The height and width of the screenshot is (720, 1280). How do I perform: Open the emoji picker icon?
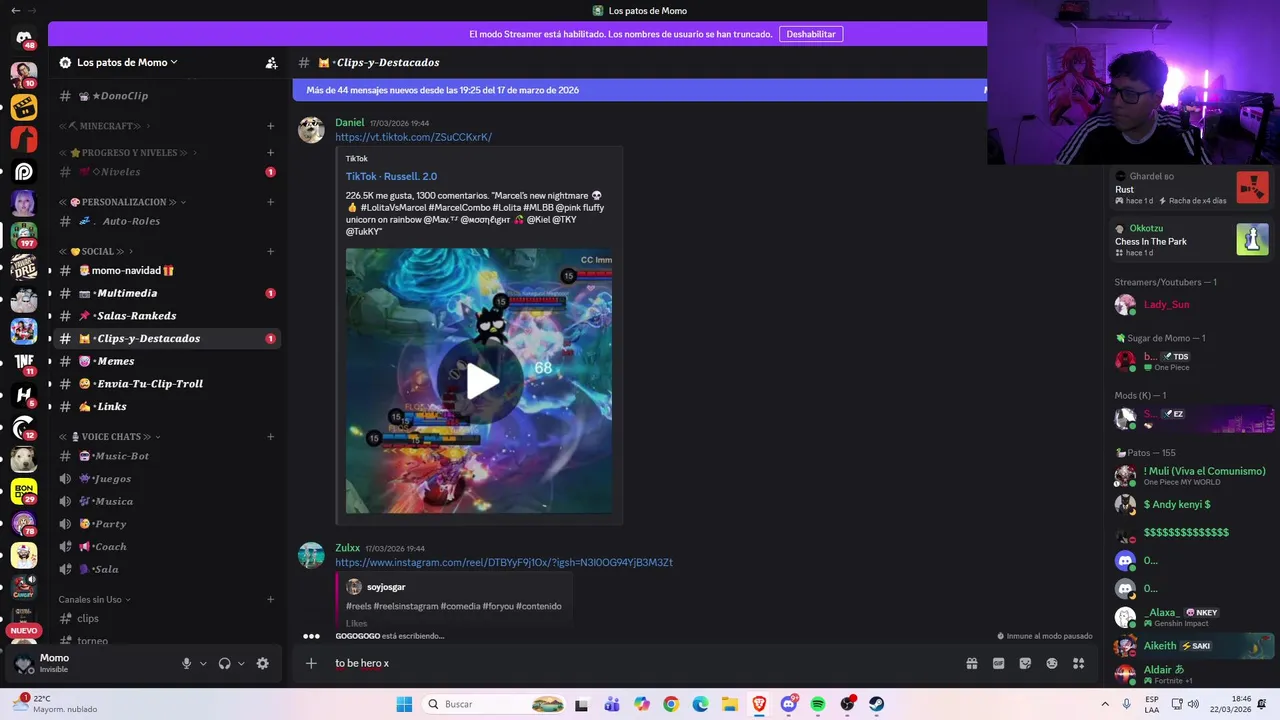click(1052, 663)
